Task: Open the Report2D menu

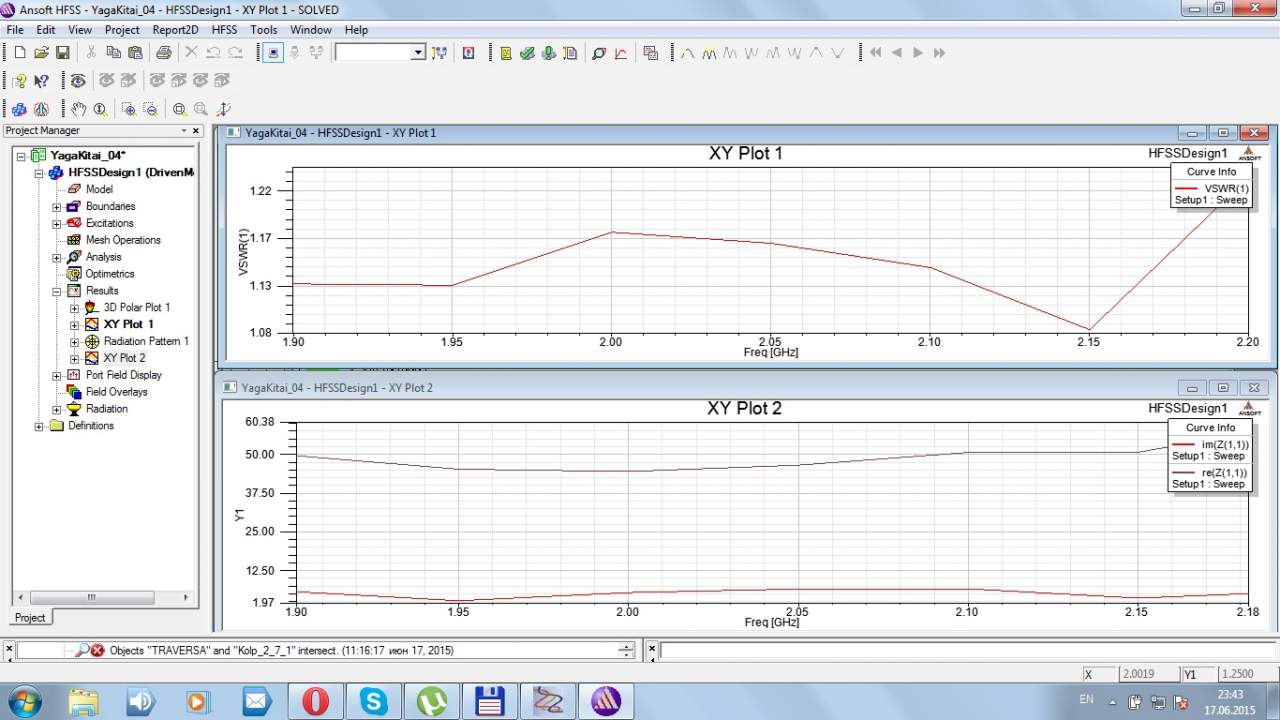Action: pyautogui.click(x=175, y=30)
